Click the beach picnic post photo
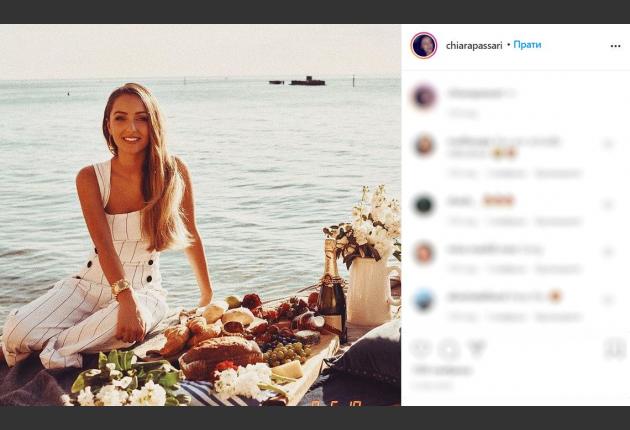 (200, 215)
